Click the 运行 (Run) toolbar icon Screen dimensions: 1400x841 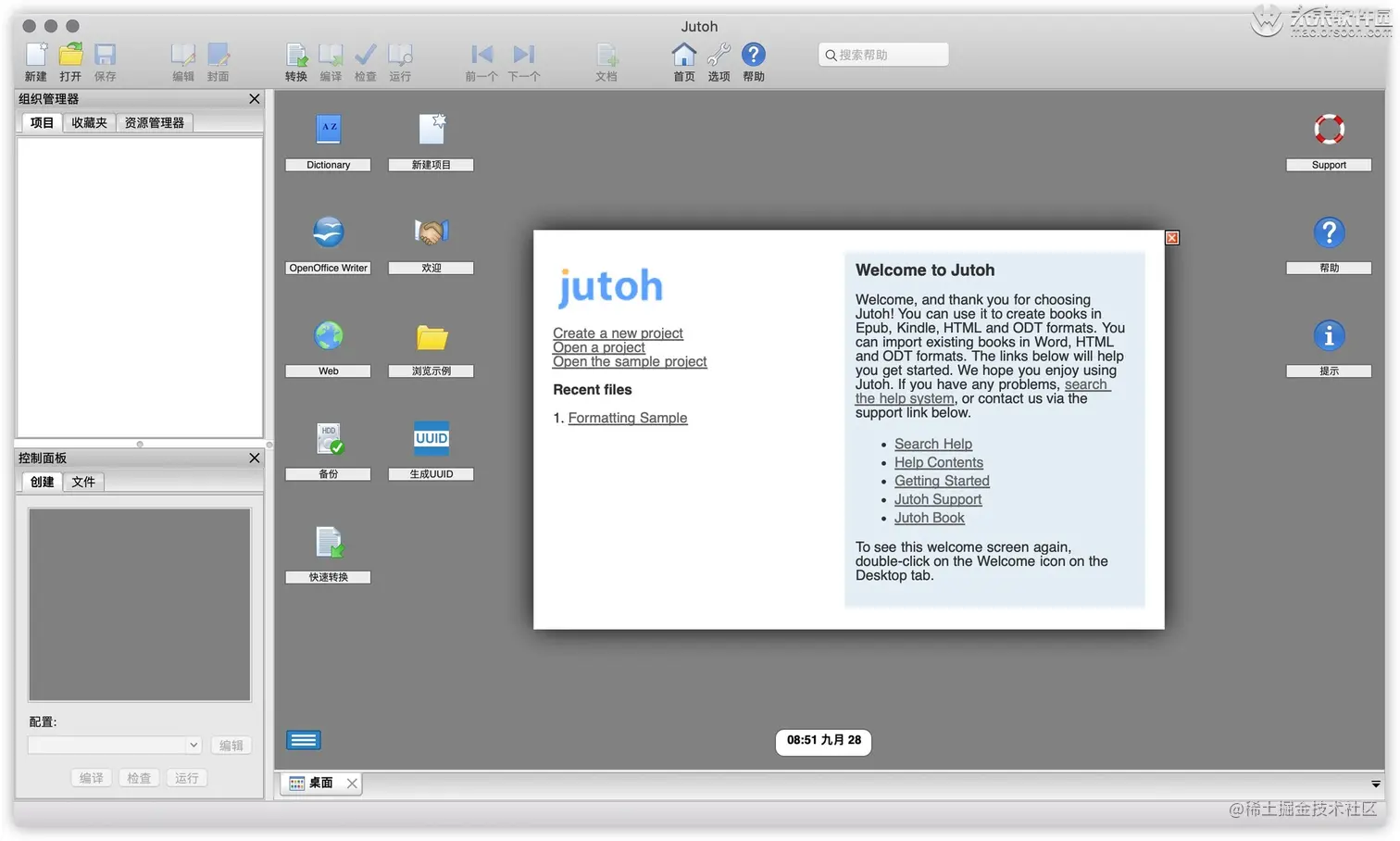[400, 55]
